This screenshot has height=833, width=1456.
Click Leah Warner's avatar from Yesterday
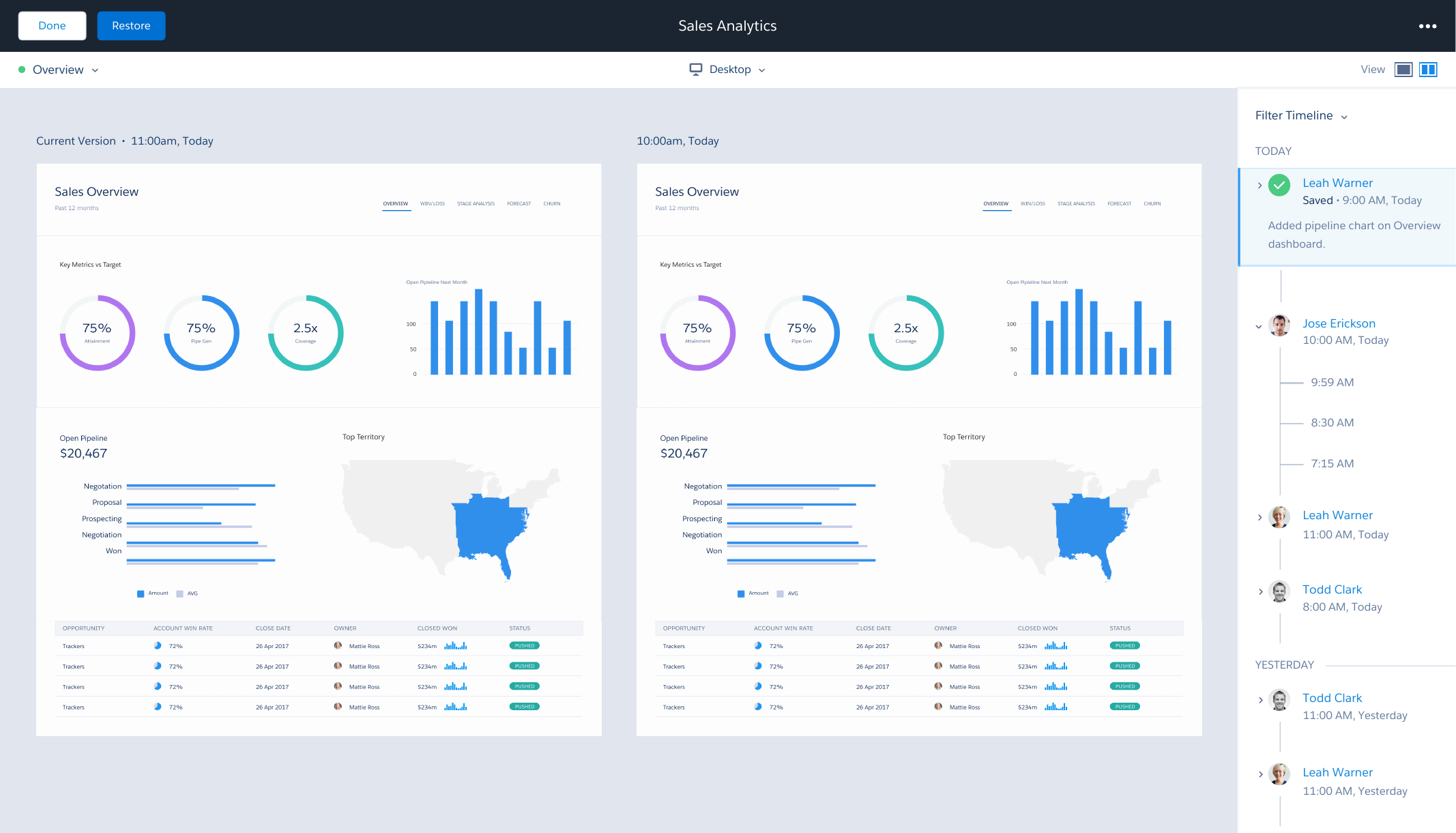1279,774
